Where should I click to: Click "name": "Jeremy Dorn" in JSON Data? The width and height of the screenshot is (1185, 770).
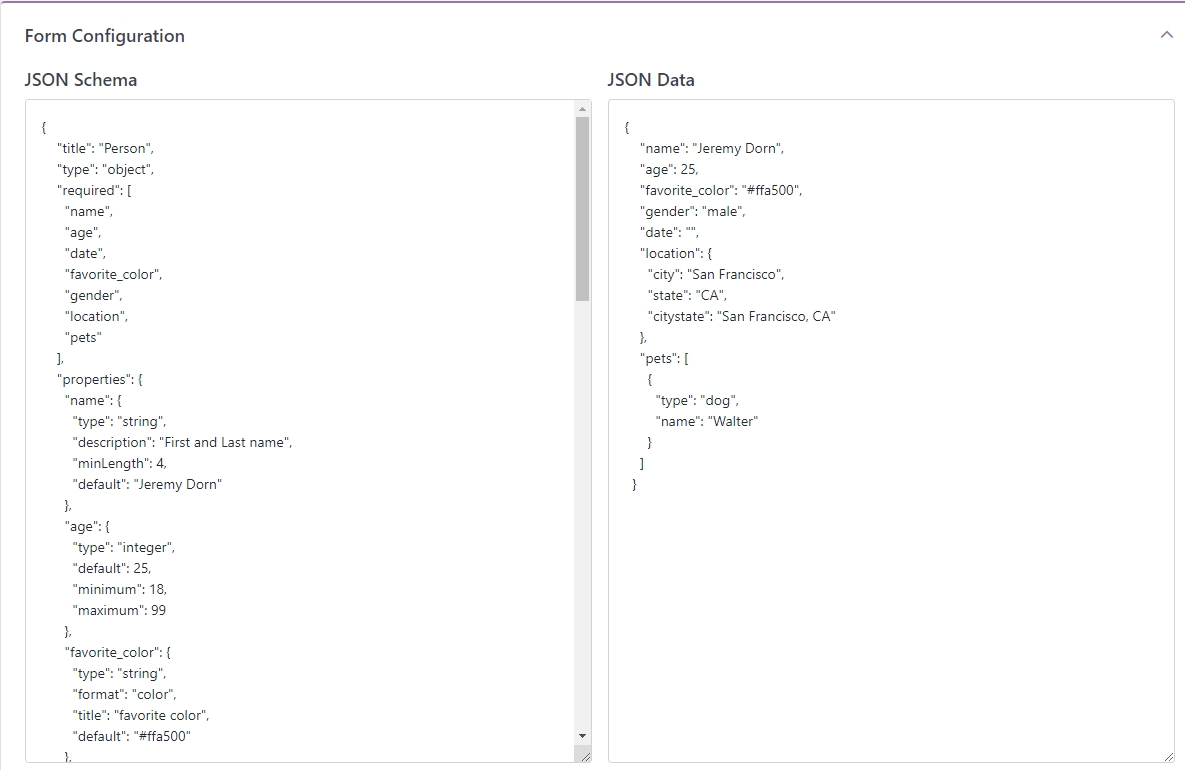click(x=712, y=149)
